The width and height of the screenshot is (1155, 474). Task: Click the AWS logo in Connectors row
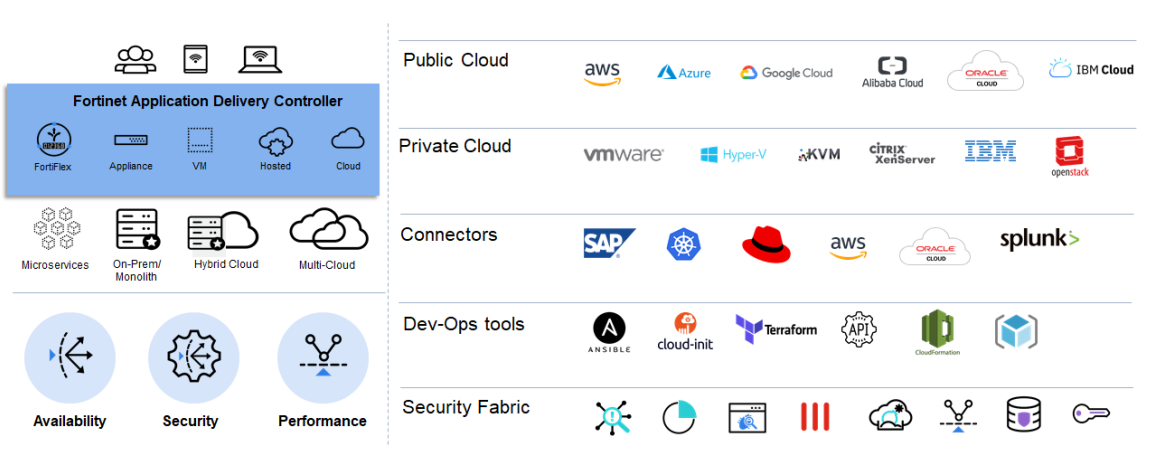pyautogui.click(x=848, y=248)
